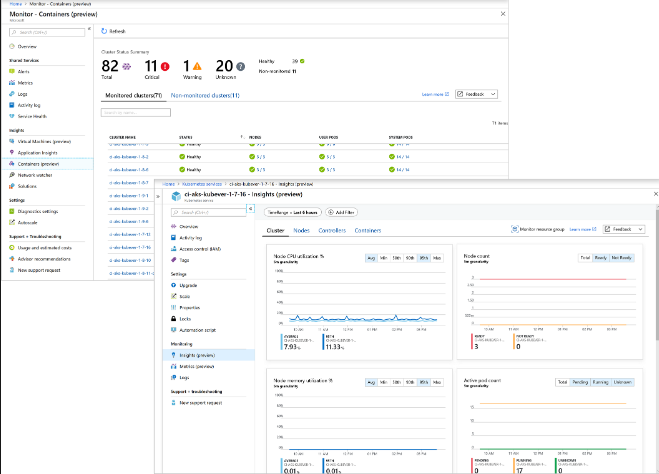Switch to the Nodes tab in Insights
Image resolution: width=659 pixels, height=474 pixels.
pyautogui.click(x=301, y=230)
